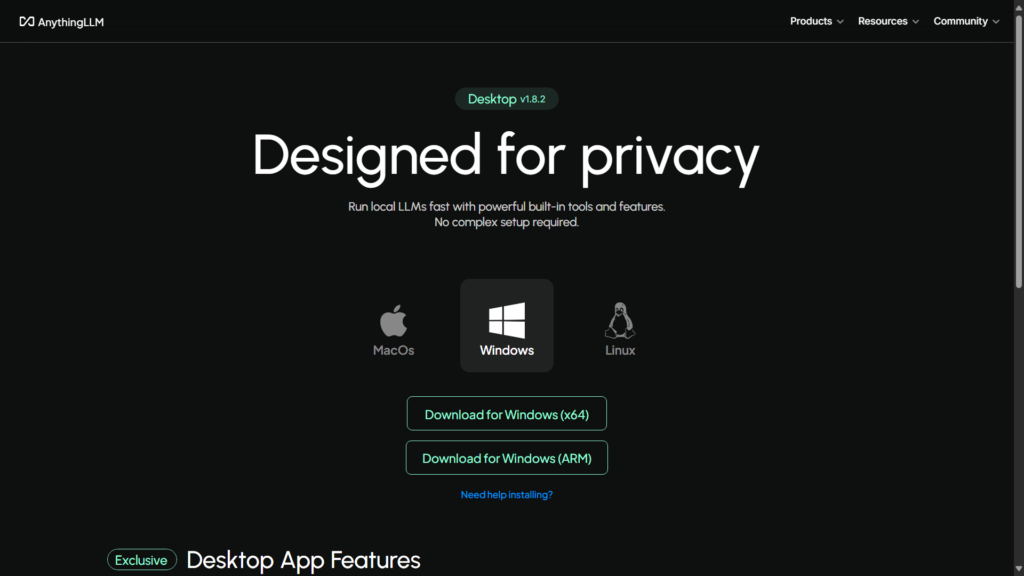This screenshot has height=576, width=1024.
Task: Select the Linux penguin icon
Action: point(620,320)
